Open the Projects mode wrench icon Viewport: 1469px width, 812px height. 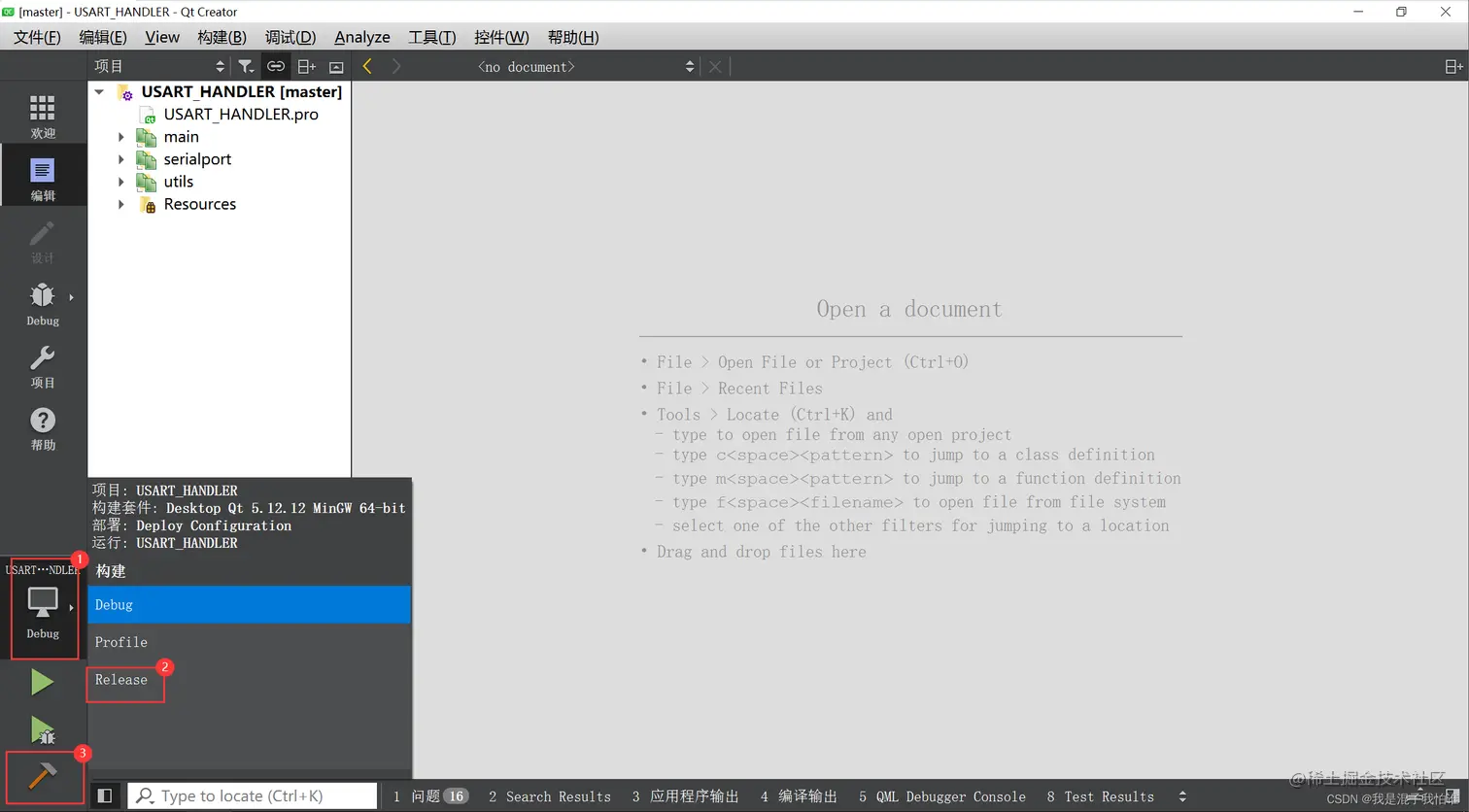pyautogui.click(x=43, y=366)
